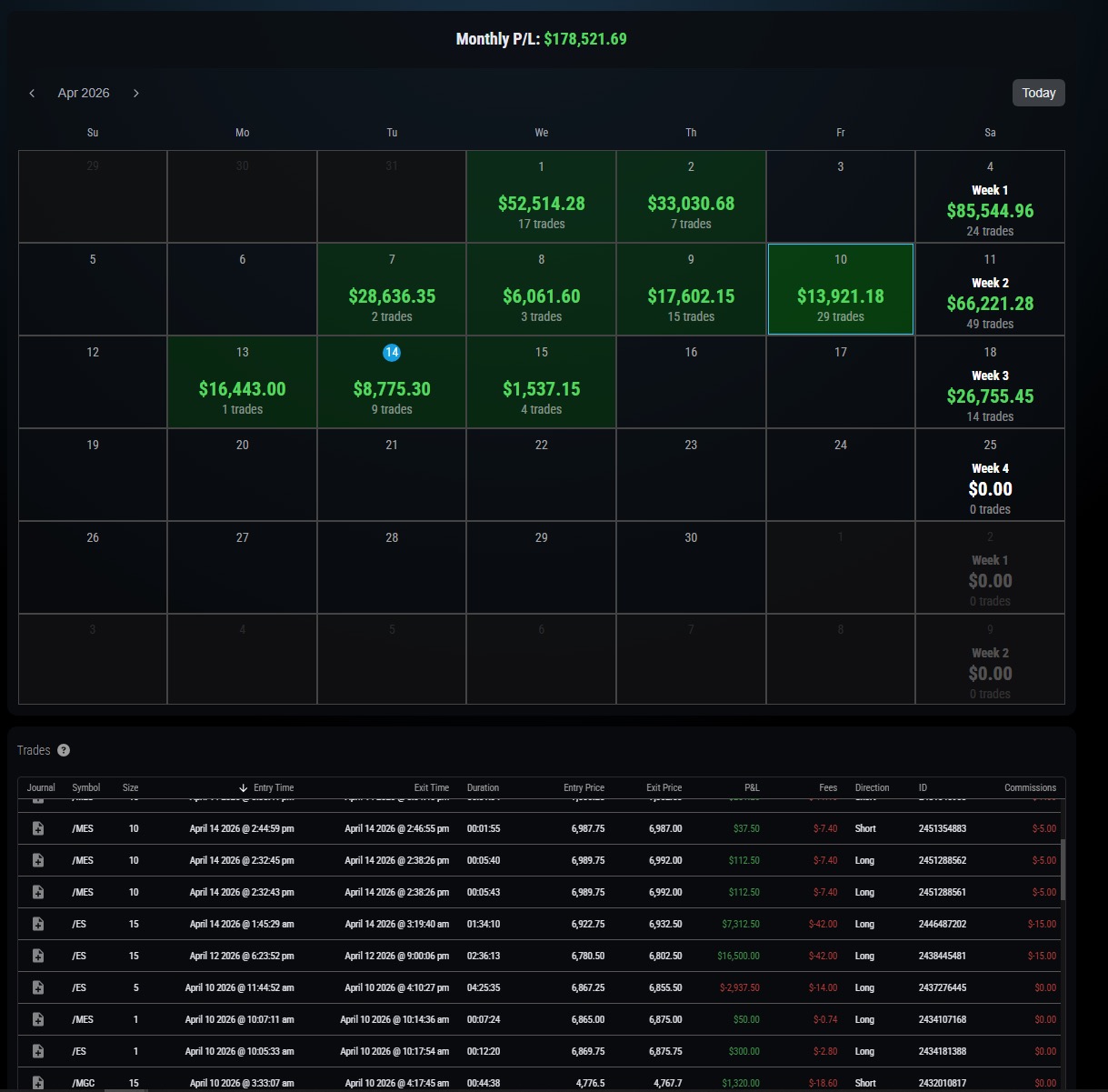Viewport: 1108px width, 1092px height.
Task: Open Week 2 summary showing $66,221.28
Action: [x=990, y=289]
